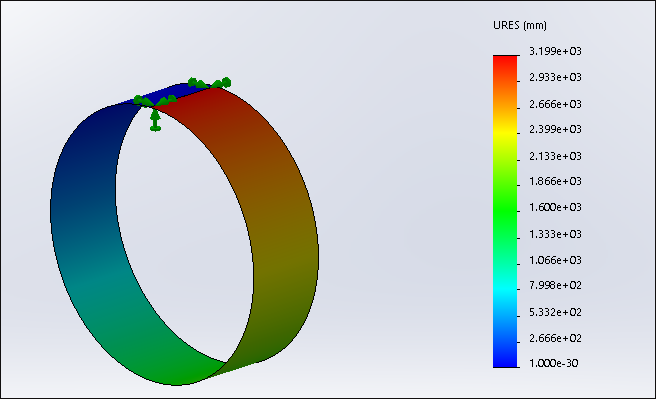
Task: Select the downward green force arrow
Action: click(155, 120)
